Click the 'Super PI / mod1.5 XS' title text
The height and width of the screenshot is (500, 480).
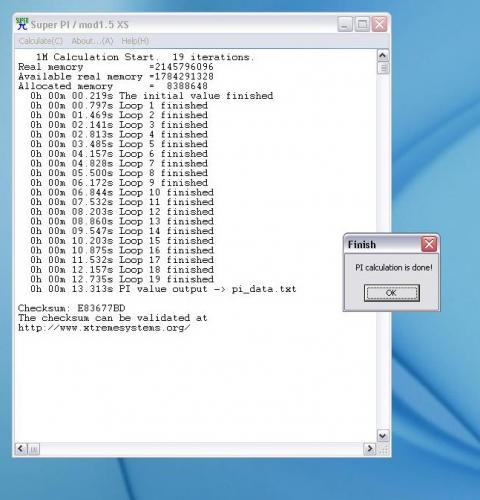click(80, 25)
